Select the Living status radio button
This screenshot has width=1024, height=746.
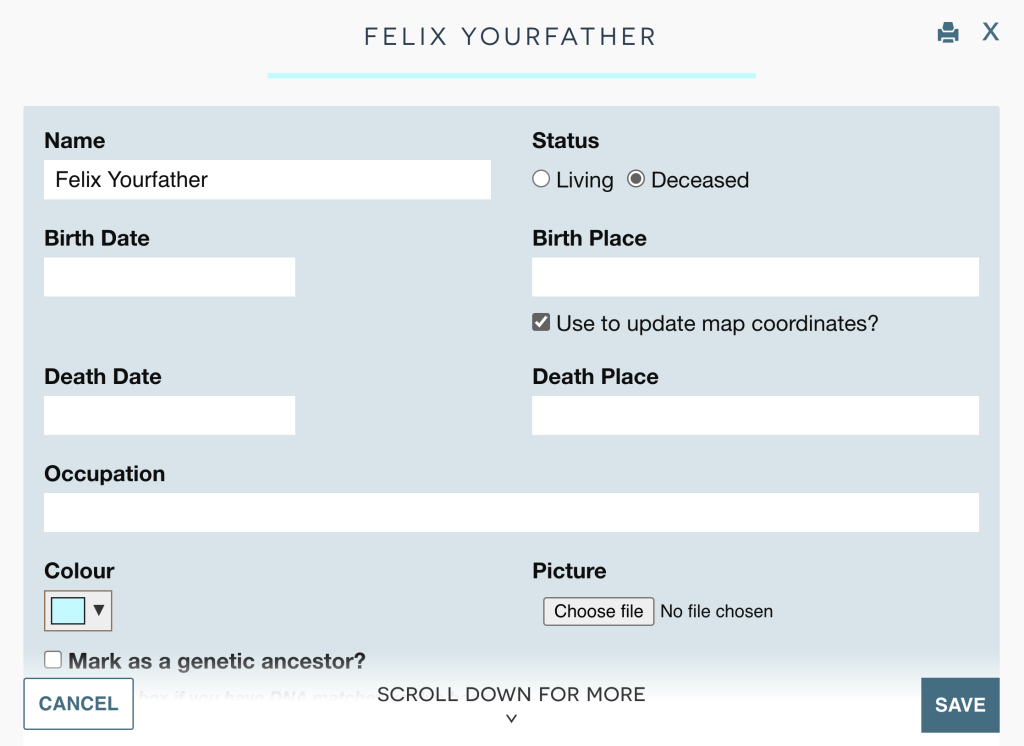(x=541, y=179)
